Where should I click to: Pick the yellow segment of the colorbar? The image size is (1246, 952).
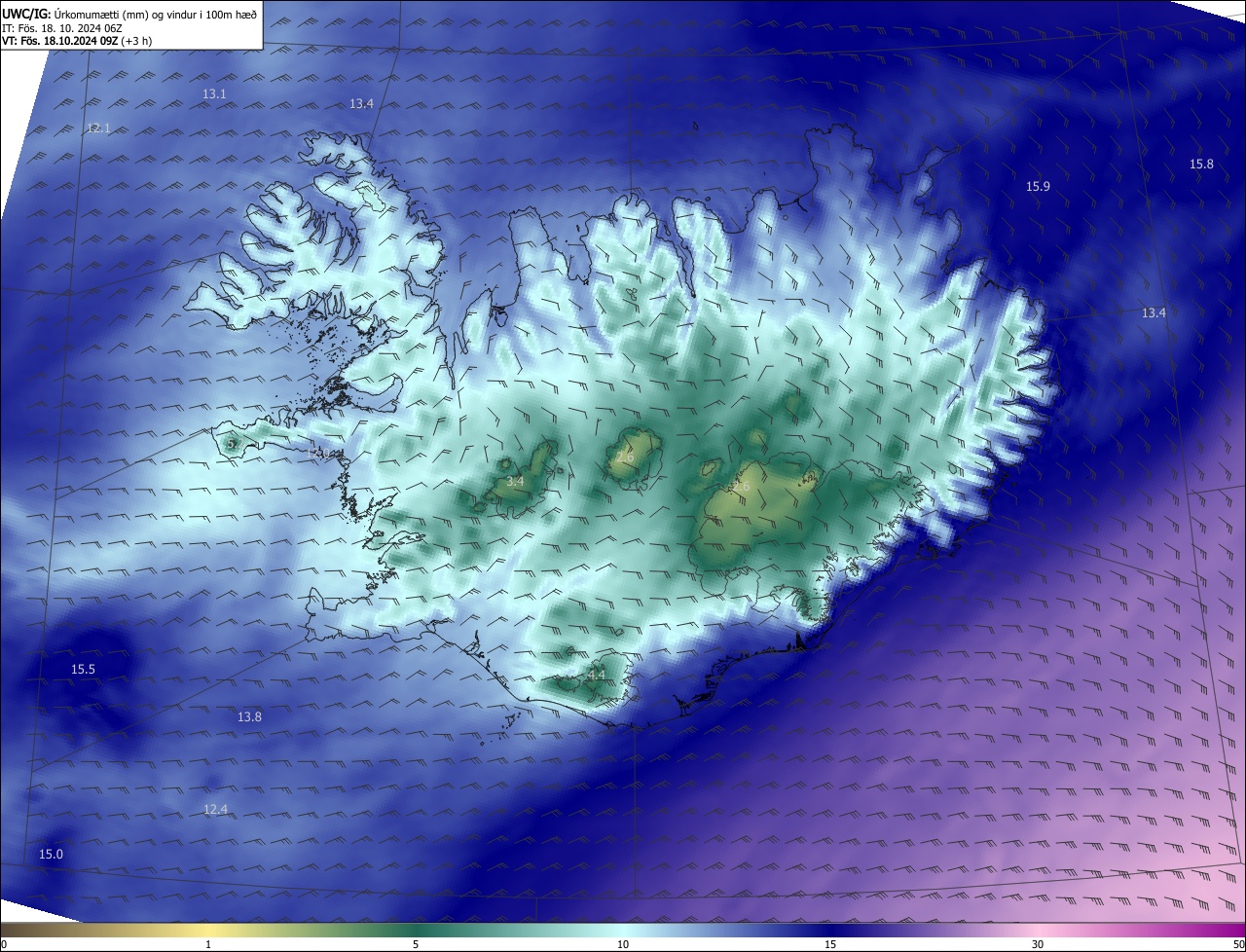[x=209, y=931]
